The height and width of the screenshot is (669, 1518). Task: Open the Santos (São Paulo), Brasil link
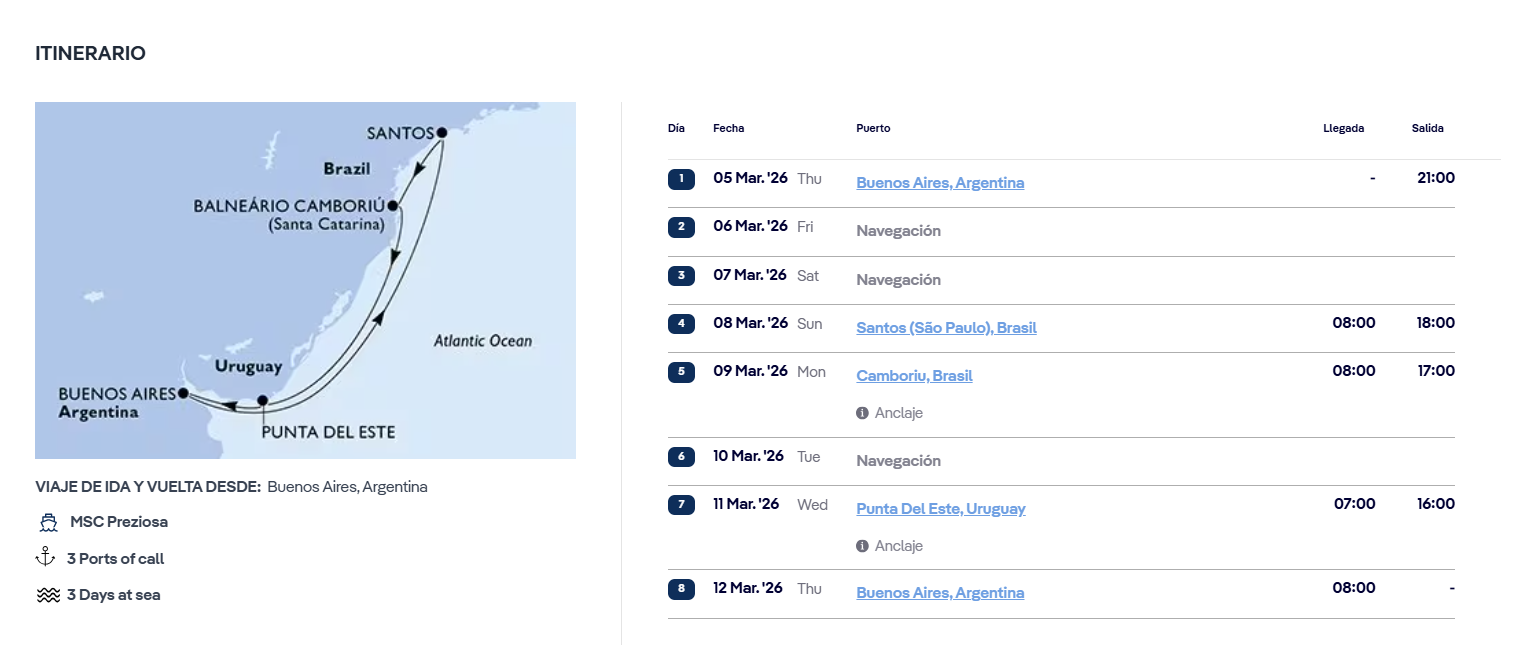[x=946, y=328]
